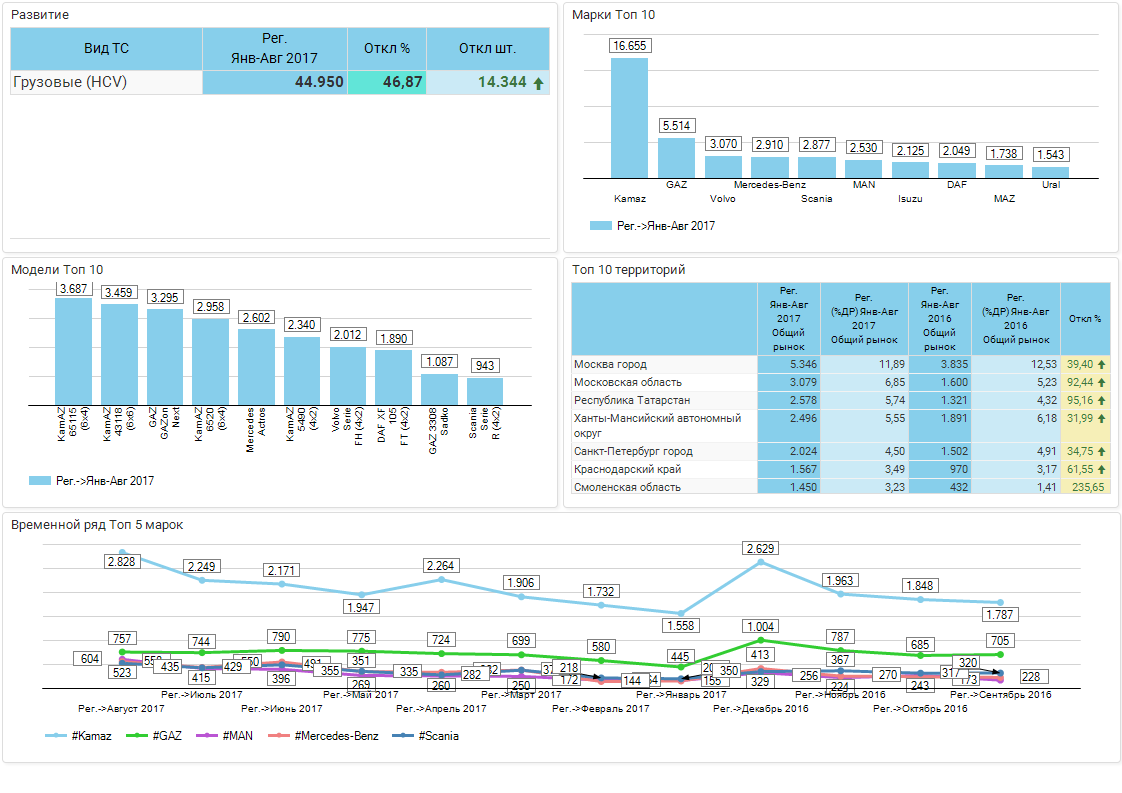Select the DAF bar value 2.049
1122x793 pixels.
(957, 151)
